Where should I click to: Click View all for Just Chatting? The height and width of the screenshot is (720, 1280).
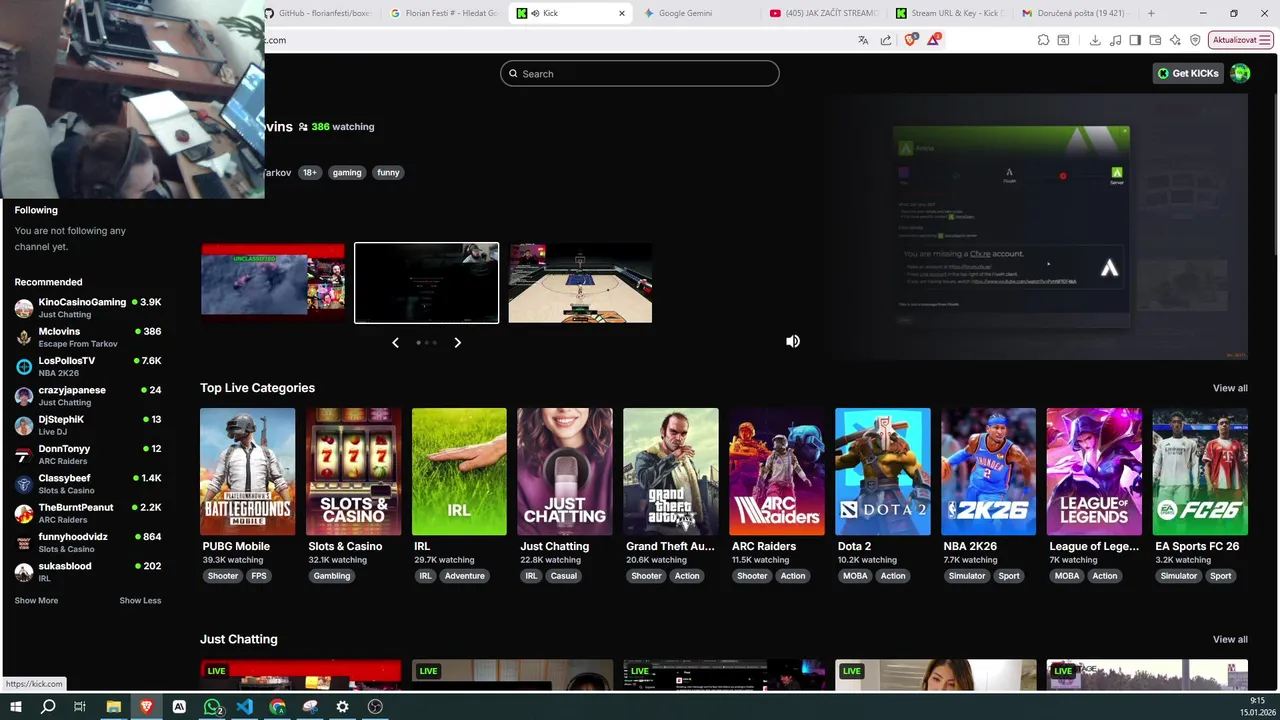pos(1230,639)
